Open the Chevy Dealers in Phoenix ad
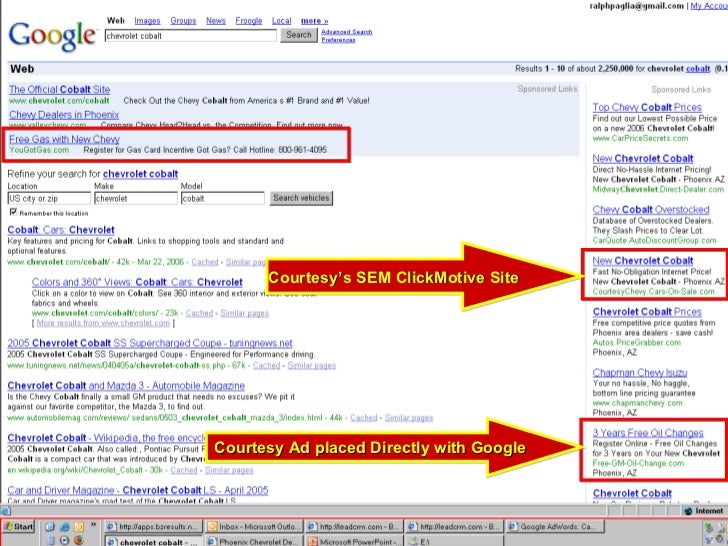The width and height of the screenshot is (728, 546). click(64, 115)
